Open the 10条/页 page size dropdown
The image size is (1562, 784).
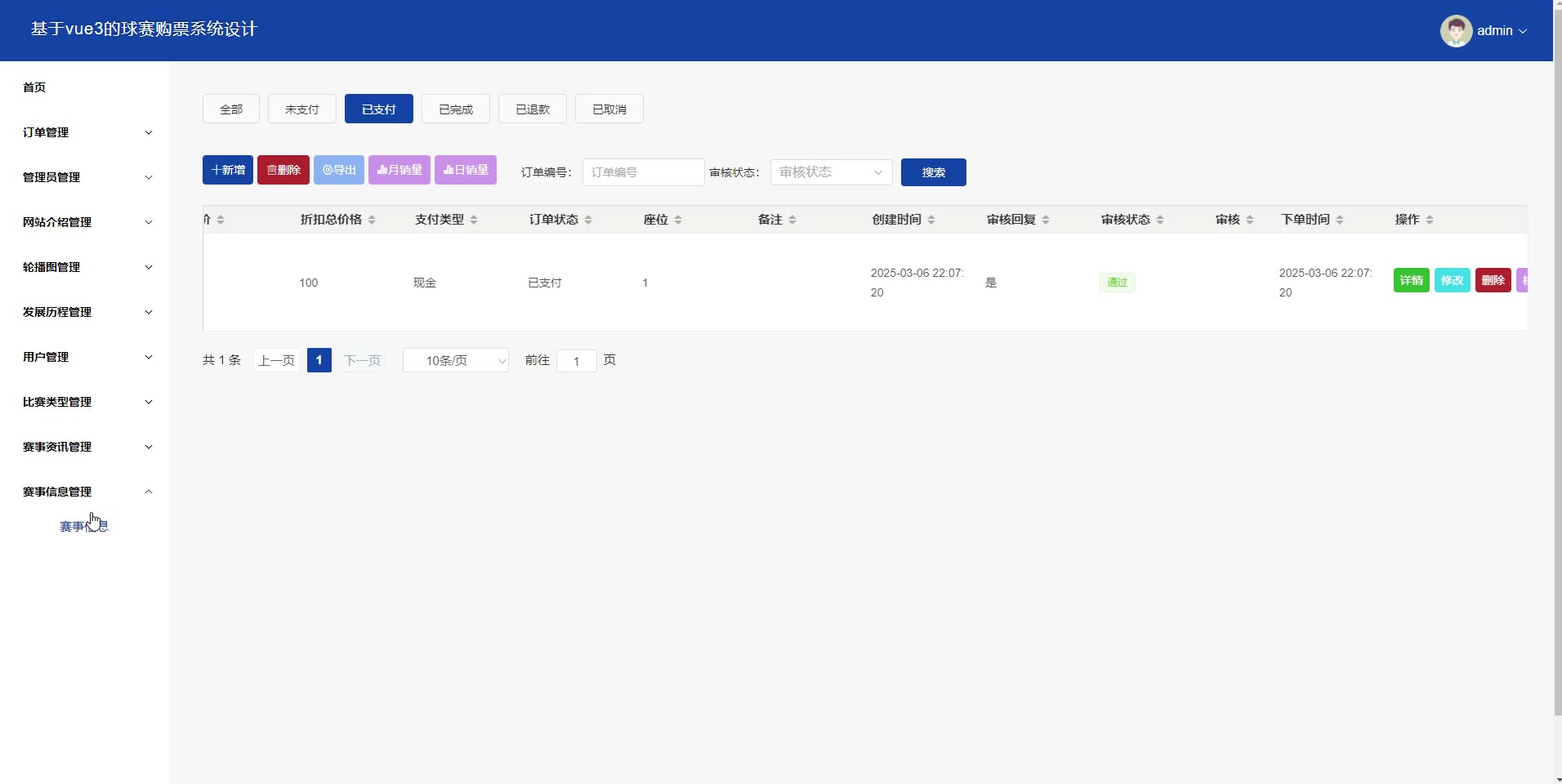pos(455,360)
